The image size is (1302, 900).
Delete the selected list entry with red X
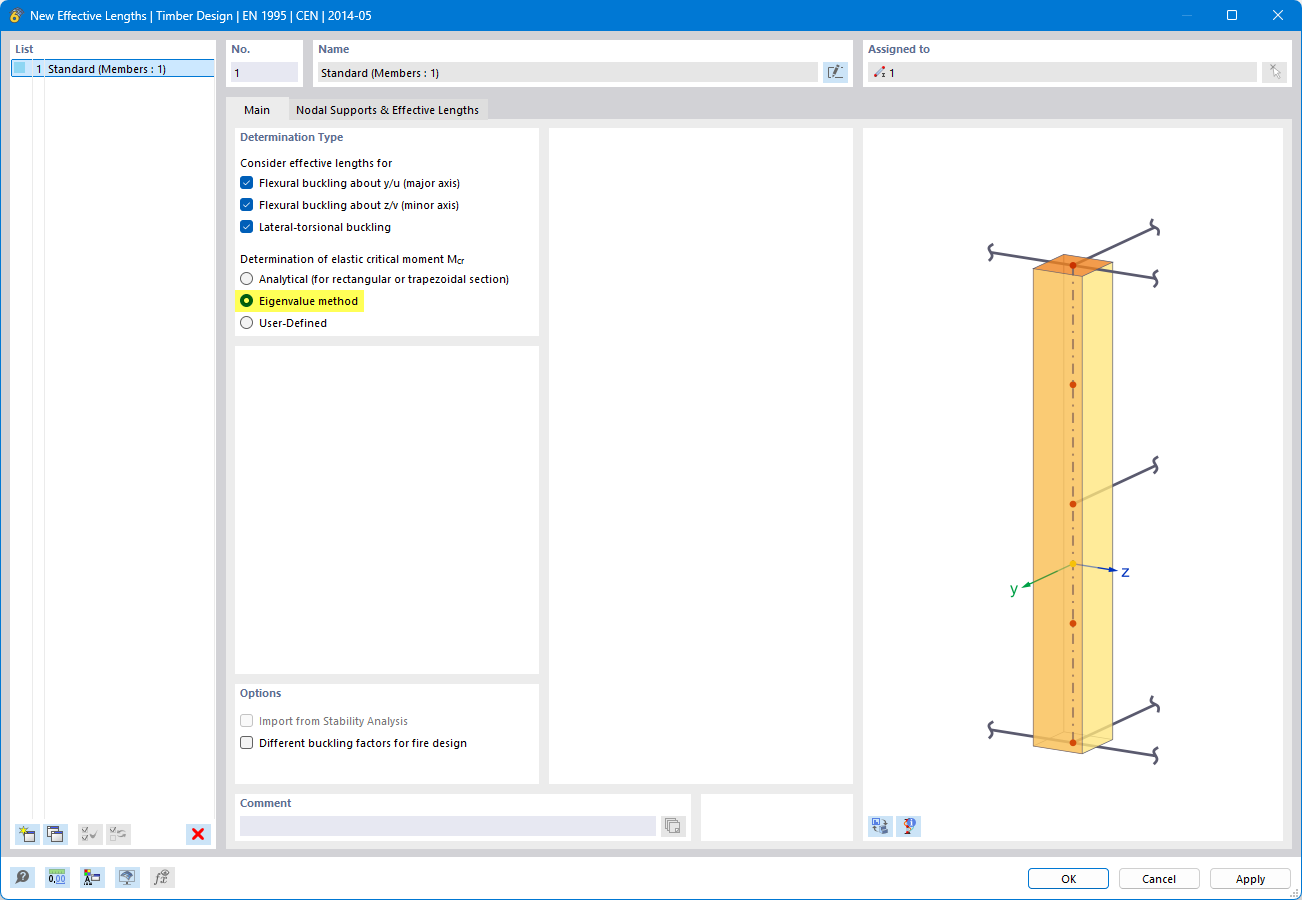(198, 834)
